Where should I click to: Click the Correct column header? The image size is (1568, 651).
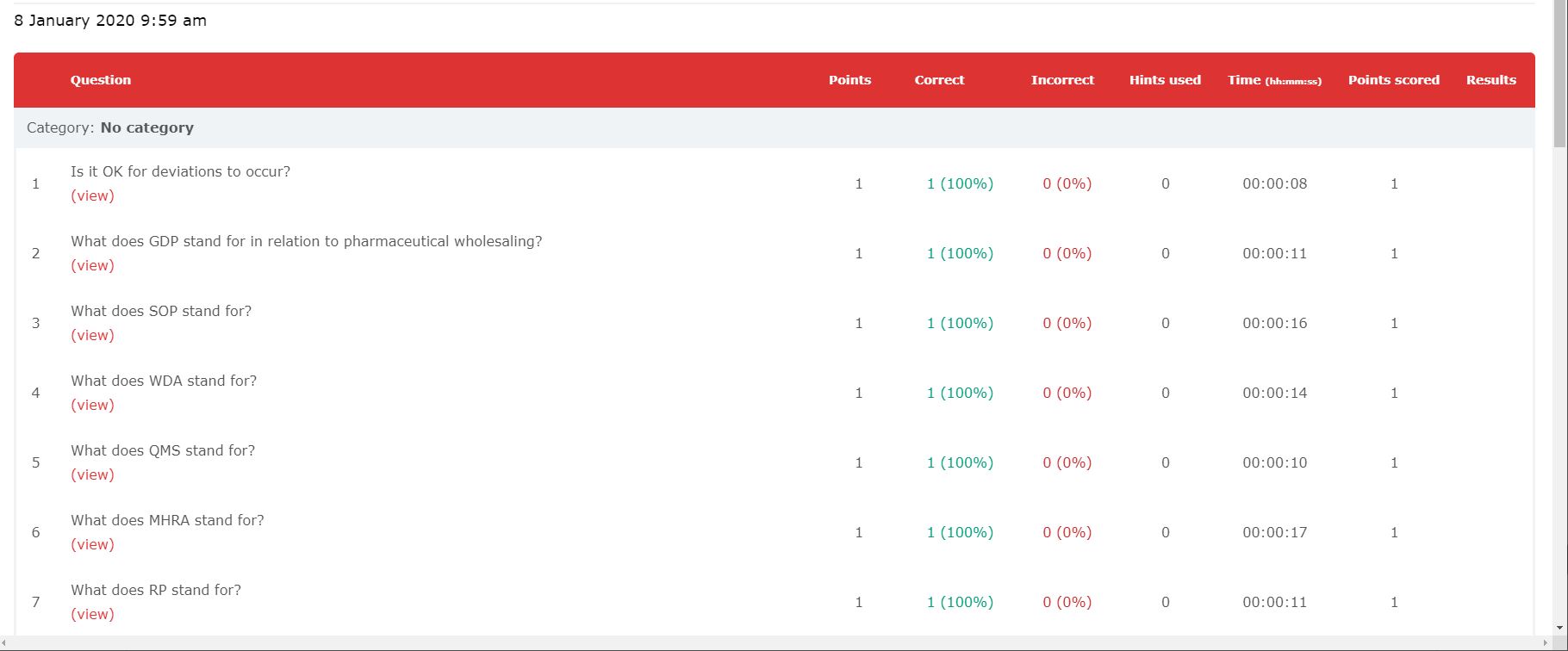point(939,80)
